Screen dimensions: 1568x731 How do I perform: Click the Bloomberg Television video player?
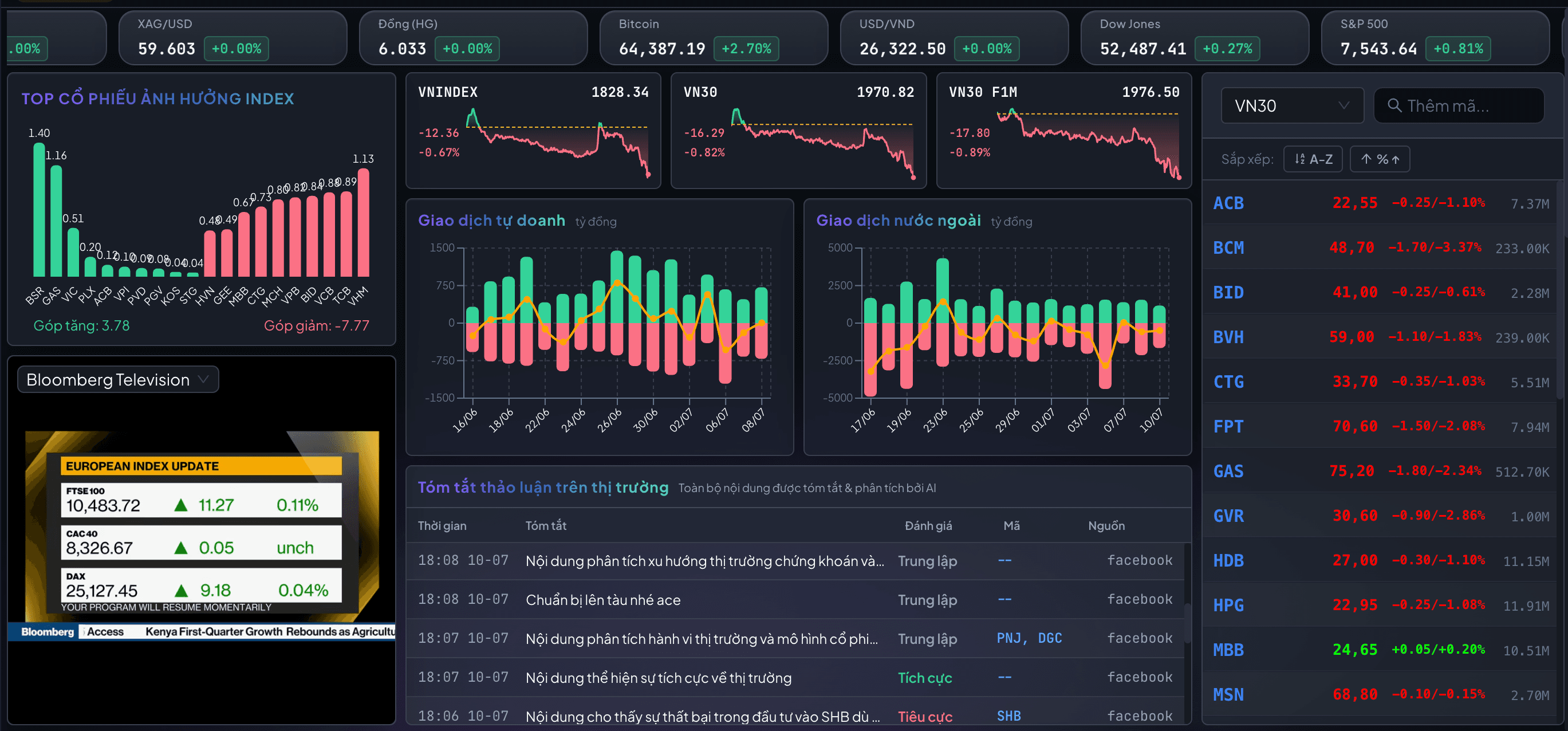pyautogui.click(x=202, y=536)
